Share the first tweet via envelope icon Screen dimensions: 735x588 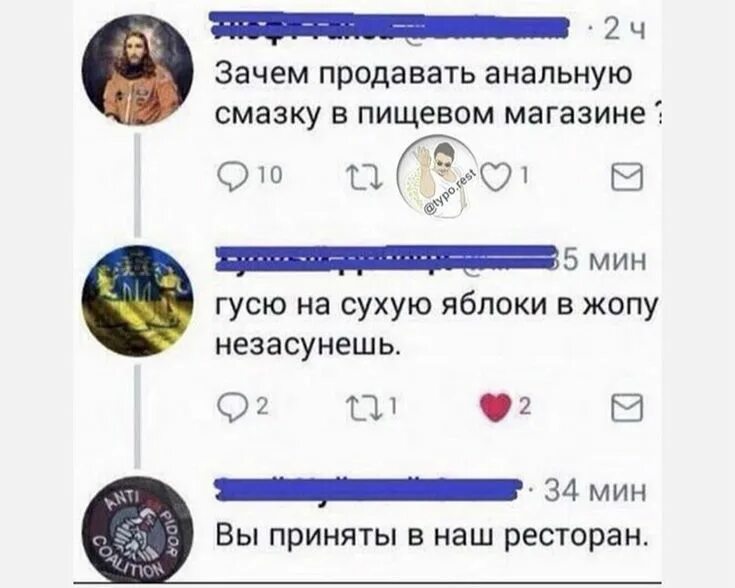tap(627, 176)
